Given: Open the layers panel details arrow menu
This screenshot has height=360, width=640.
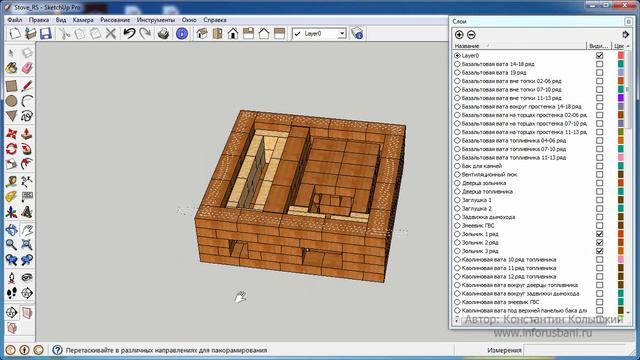Looking at the screenshot, I should tap(625, 35).
